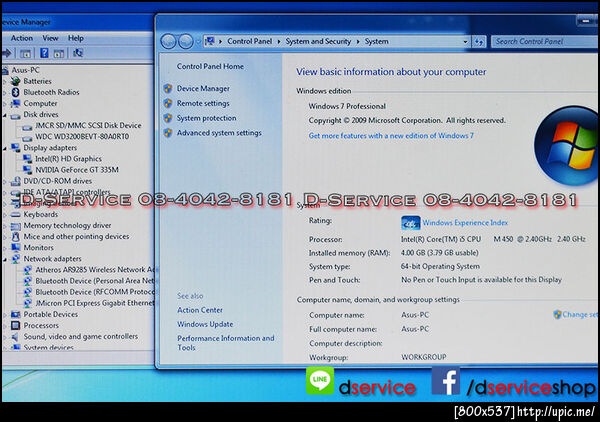Click the Bluetooth Radios icon
600x422 pixels.
(16, 92)
